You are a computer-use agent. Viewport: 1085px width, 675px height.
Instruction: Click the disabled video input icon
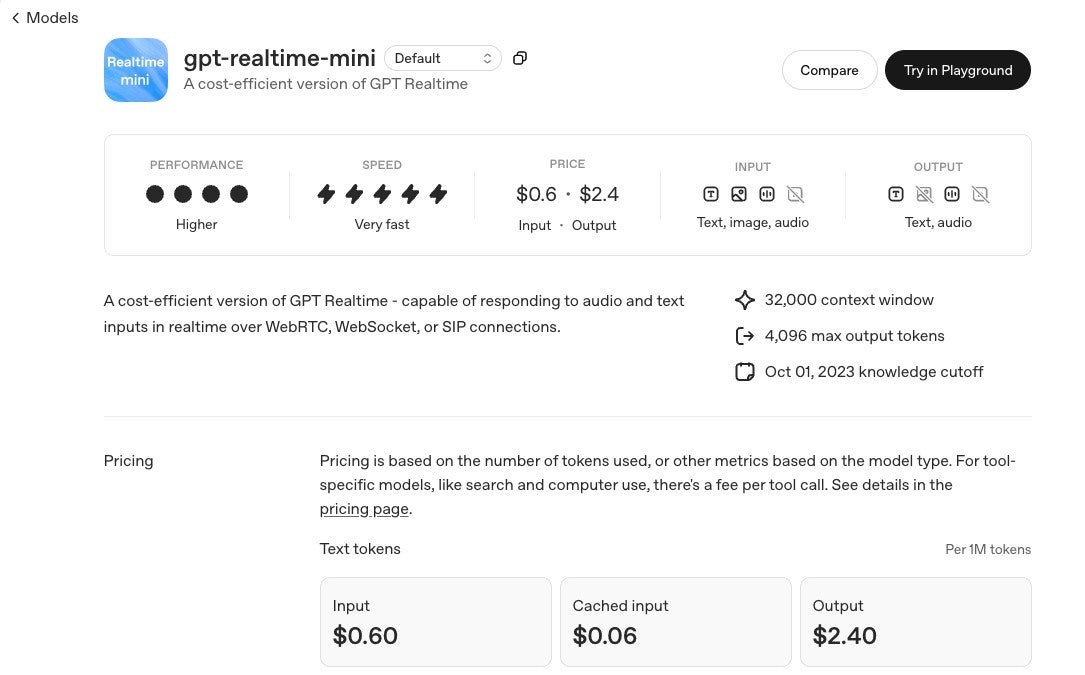[x=795, y=194]
